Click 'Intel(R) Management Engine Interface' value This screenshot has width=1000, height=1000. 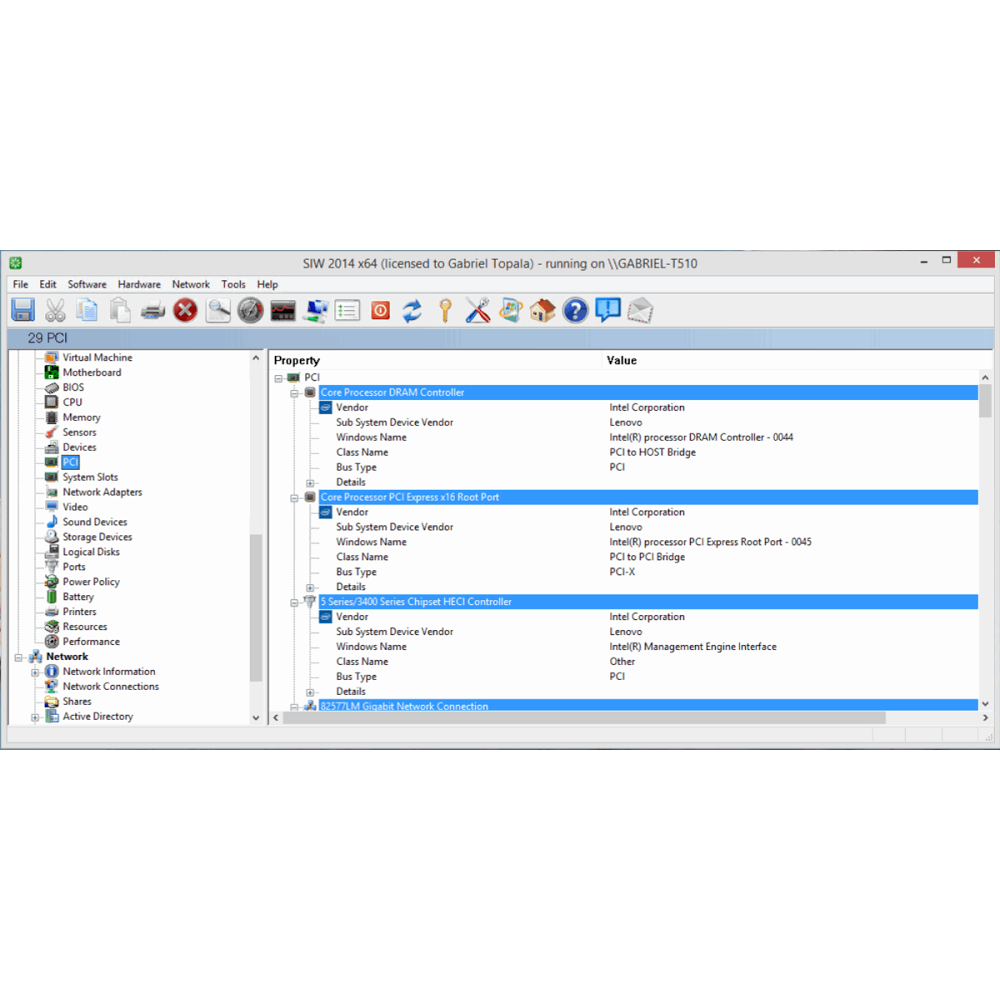pos(693,647)
